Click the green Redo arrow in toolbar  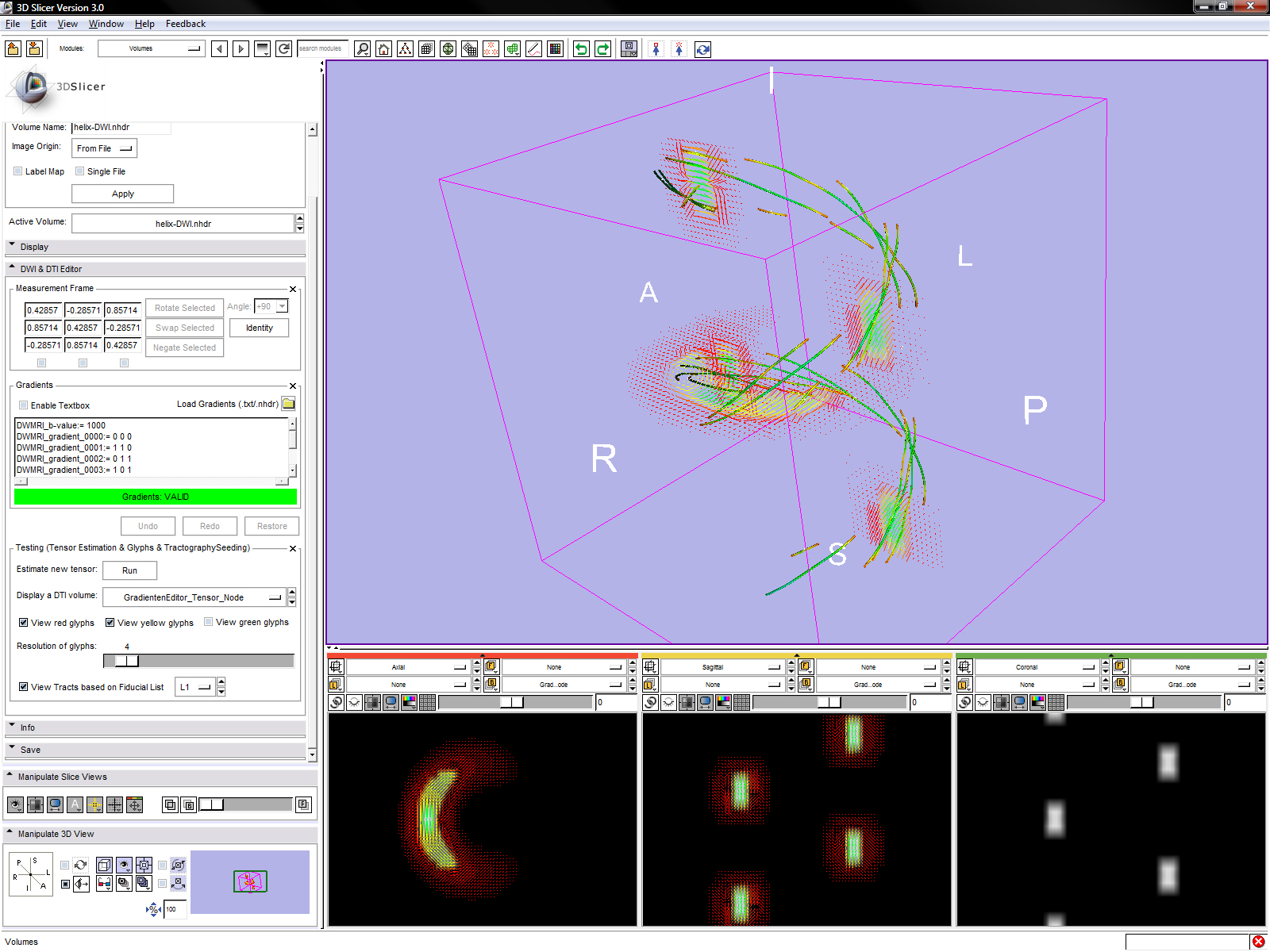point(603,49)
